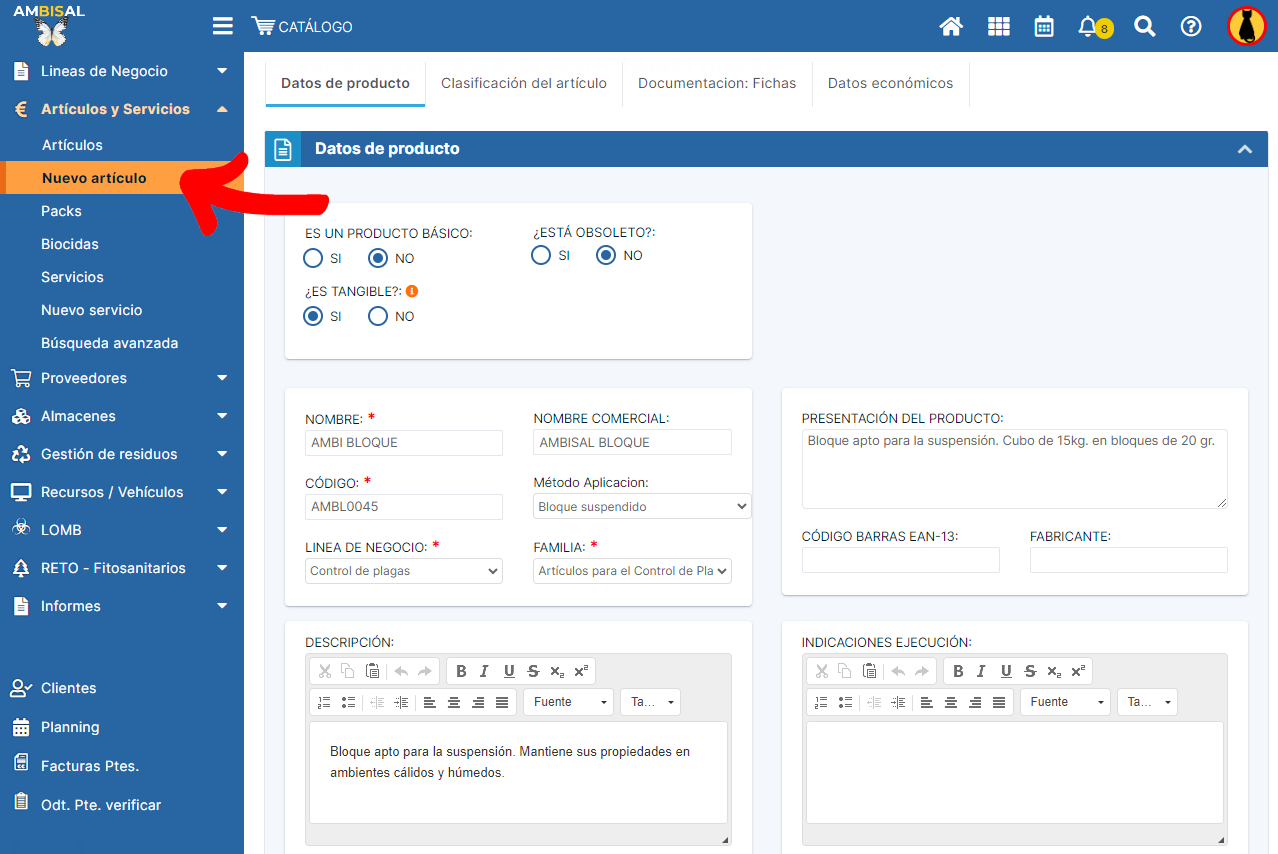
Task: Open the help question mark icon
Action: tap(1190, 27)
